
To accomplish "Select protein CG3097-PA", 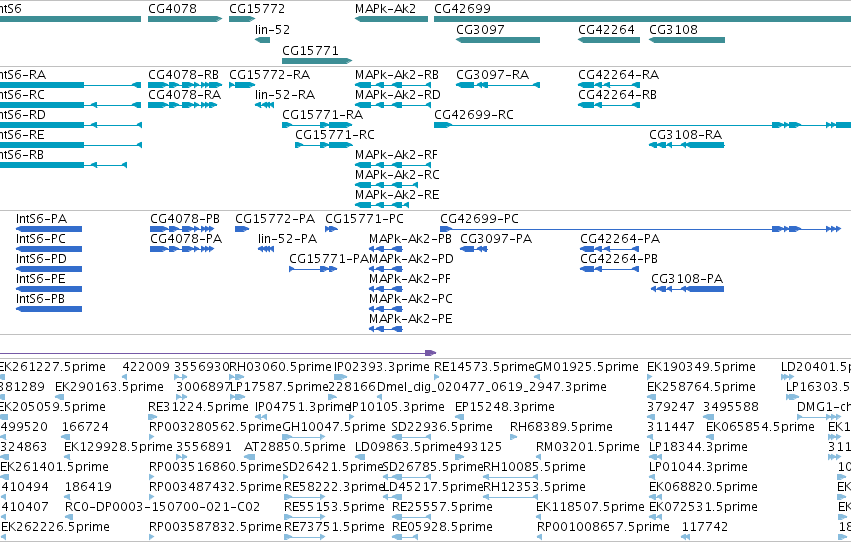I will tap(496, 239).
